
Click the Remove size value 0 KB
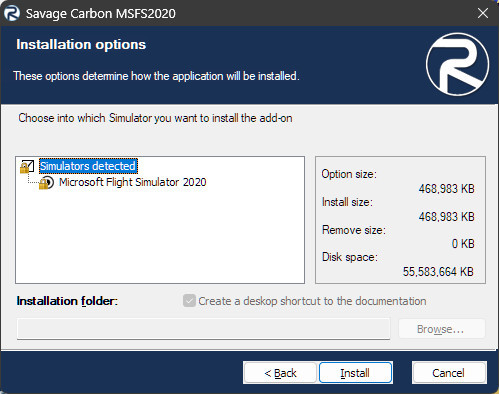[463, 244]
